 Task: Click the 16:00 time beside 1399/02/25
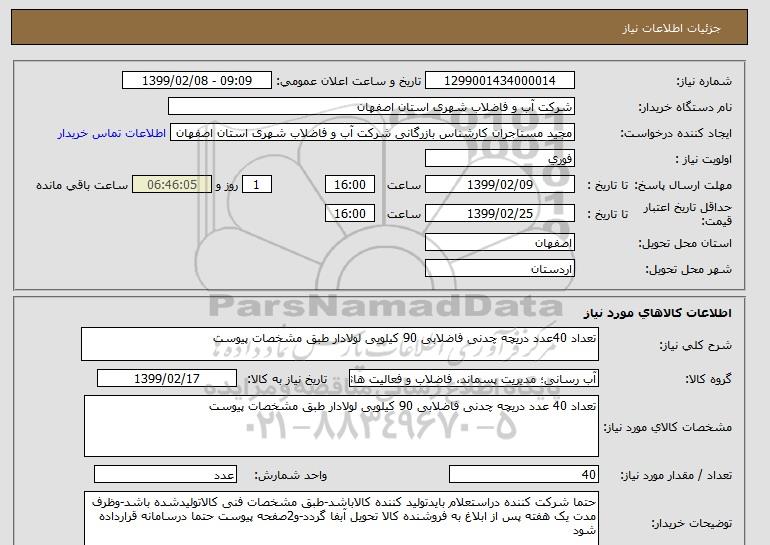(350, 214)
